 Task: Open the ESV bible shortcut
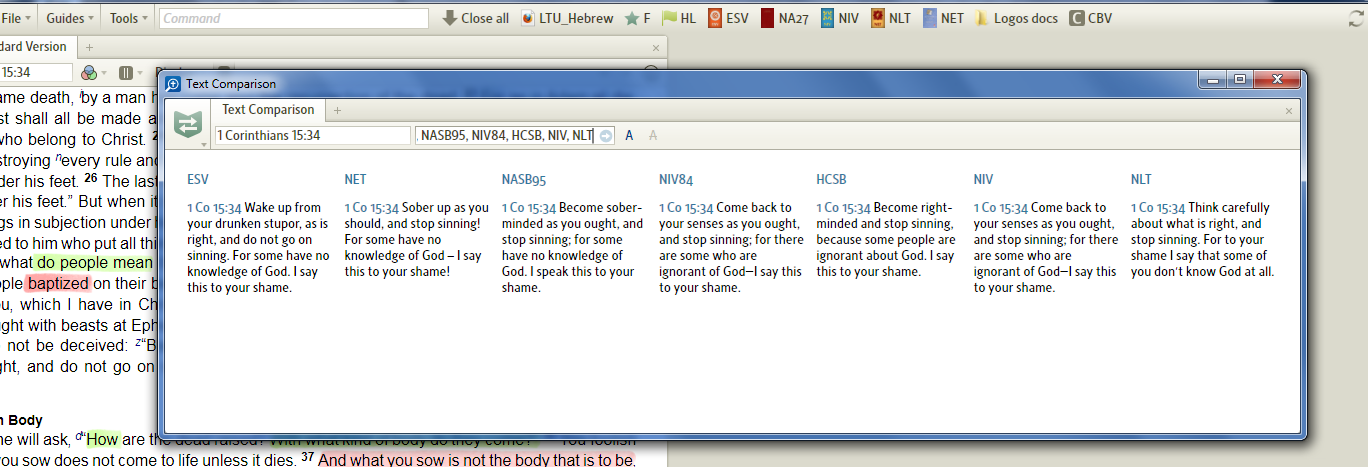729,18
